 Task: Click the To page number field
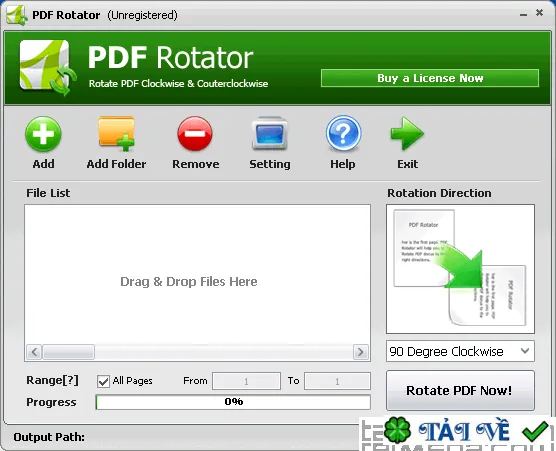coord(337,381)
